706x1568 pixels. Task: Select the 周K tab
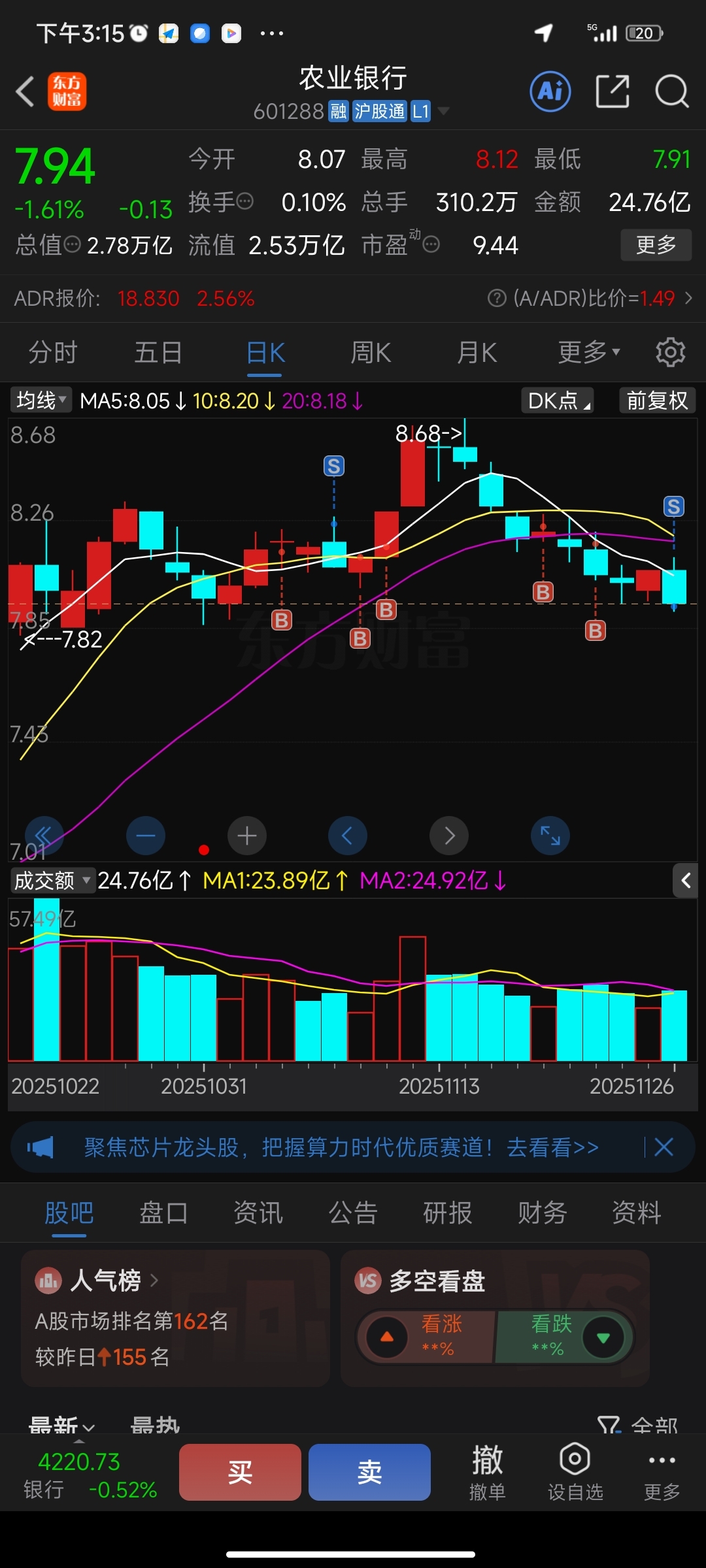coord(371,353)
